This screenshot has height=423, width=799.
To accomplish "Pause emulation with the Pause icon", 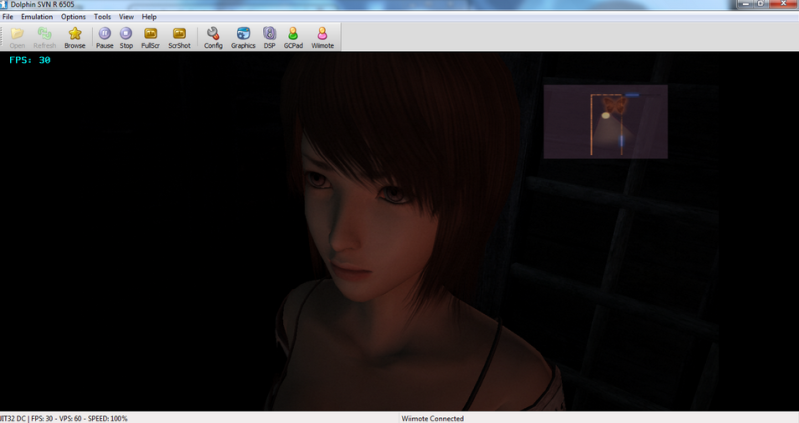I will tap(104, 38).
